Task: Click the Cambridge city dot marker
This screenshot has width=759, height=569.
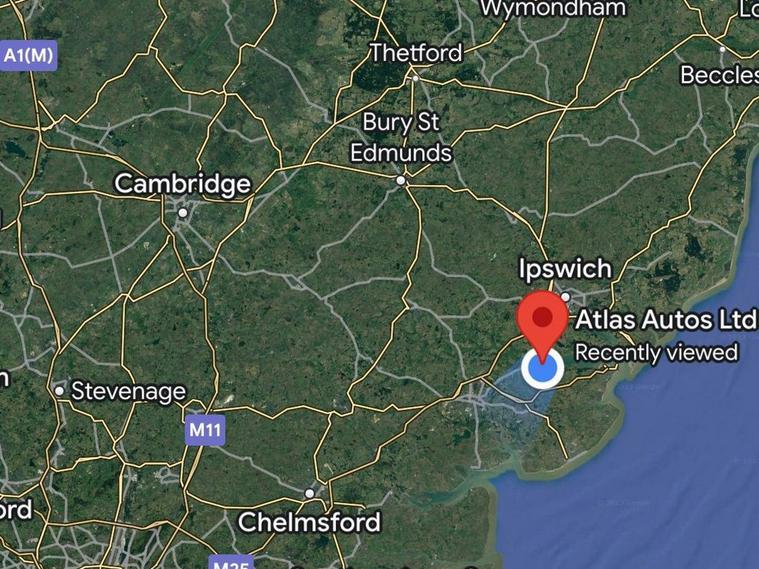Action: click(x=182, y=213)
